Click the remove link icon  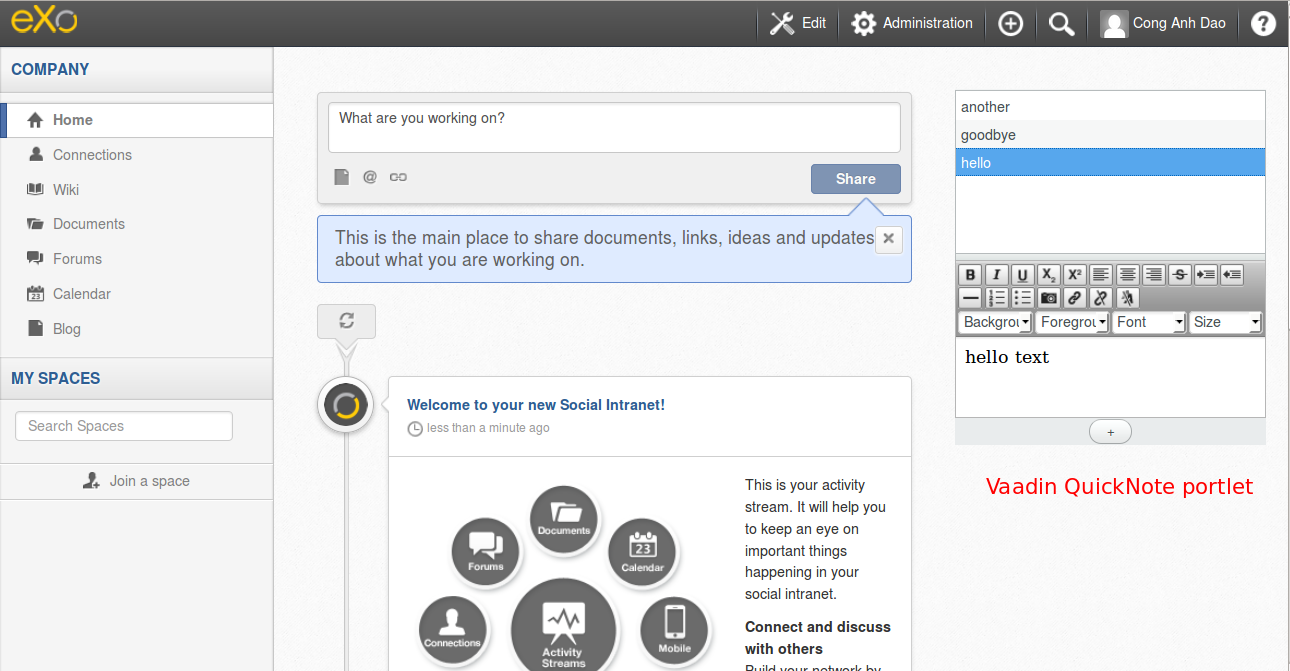pos(1101,298)
